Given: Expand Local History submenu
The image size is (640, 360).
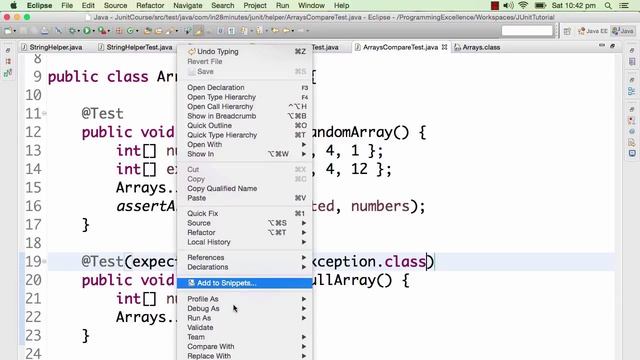Looking at the screenshot, I should pos(245,242).
